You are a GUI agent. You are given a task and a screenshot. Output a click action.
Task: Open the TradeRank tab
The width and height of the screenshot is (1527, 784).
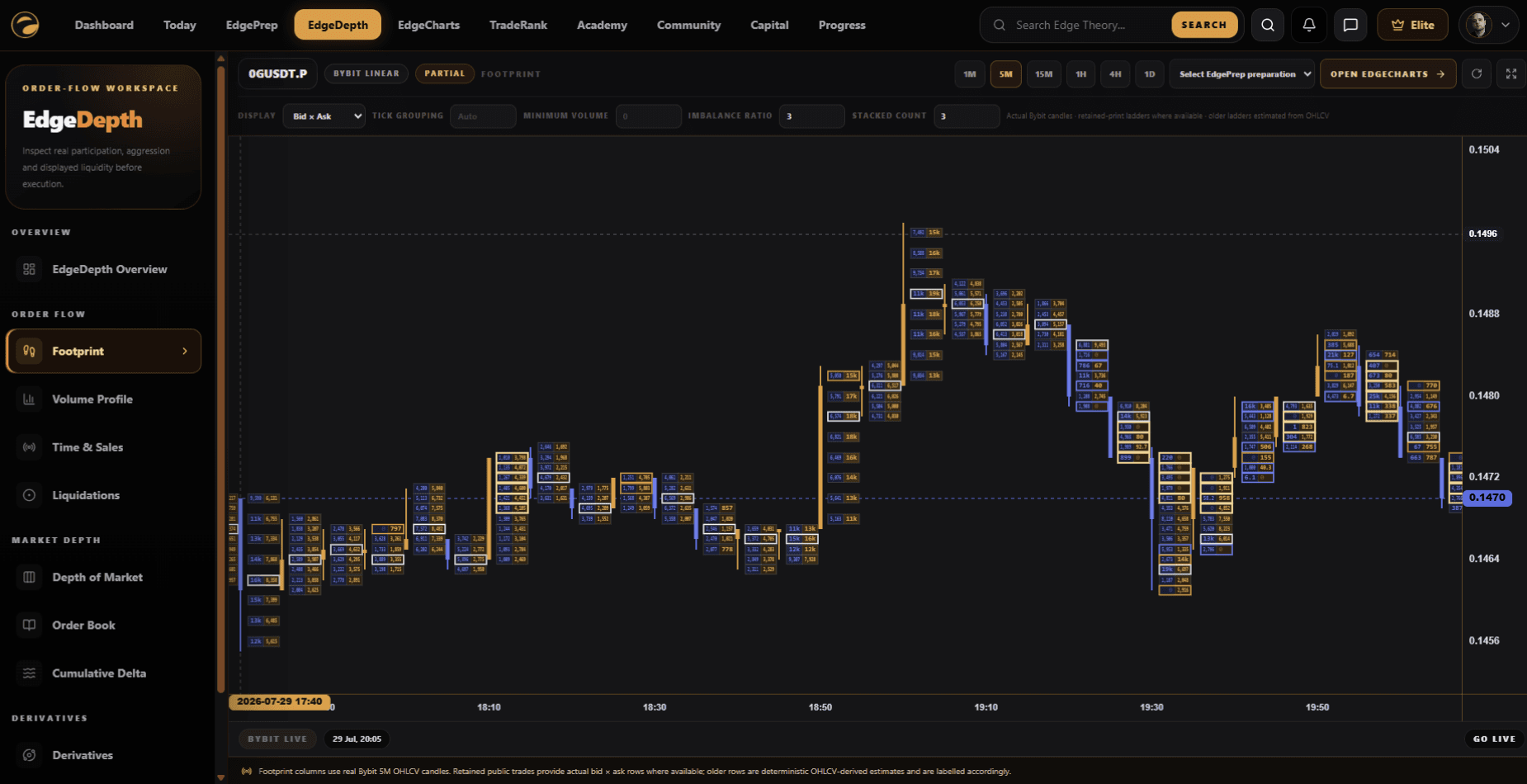[518, 25]
